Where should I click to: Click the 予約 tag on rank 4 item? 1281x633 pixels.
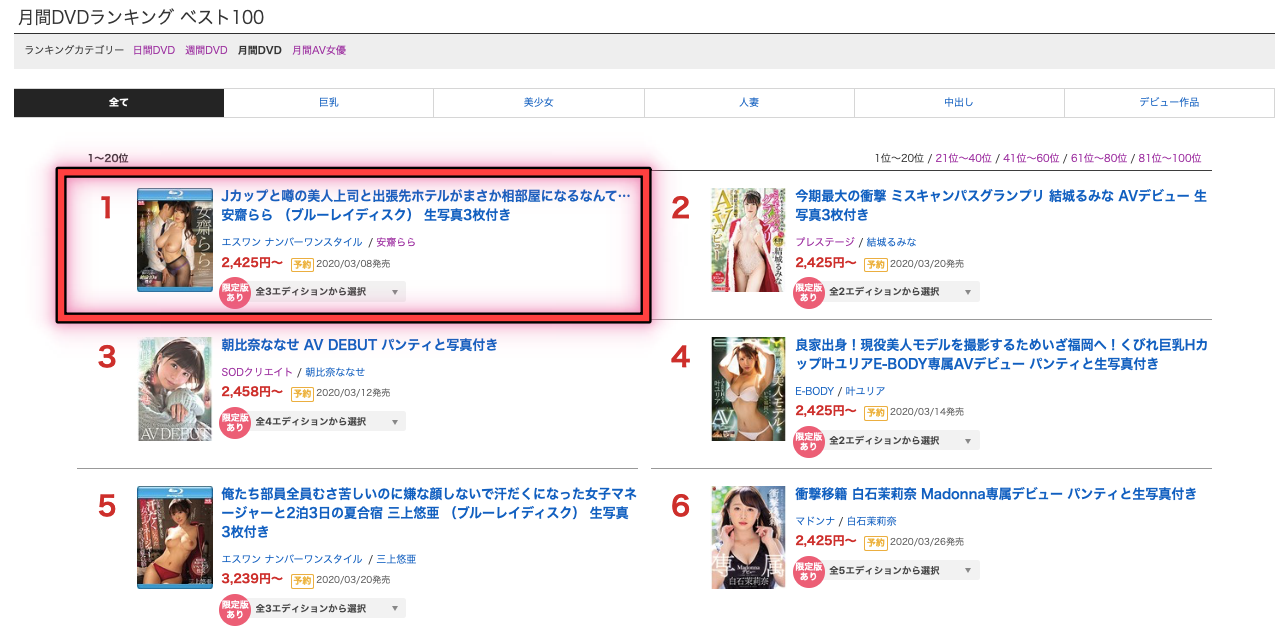coord(876,412)
